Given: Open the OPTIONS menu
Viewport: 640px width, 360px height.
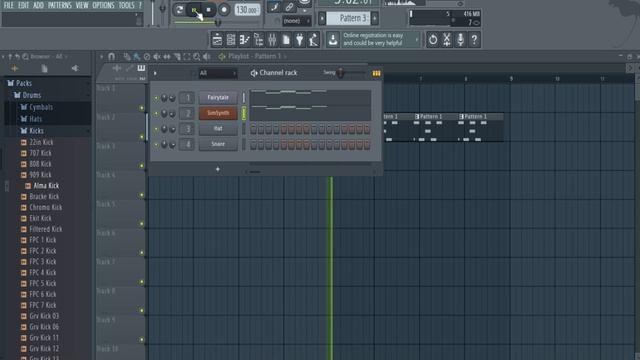Looking at the screenshot, I should pos(103,5).
